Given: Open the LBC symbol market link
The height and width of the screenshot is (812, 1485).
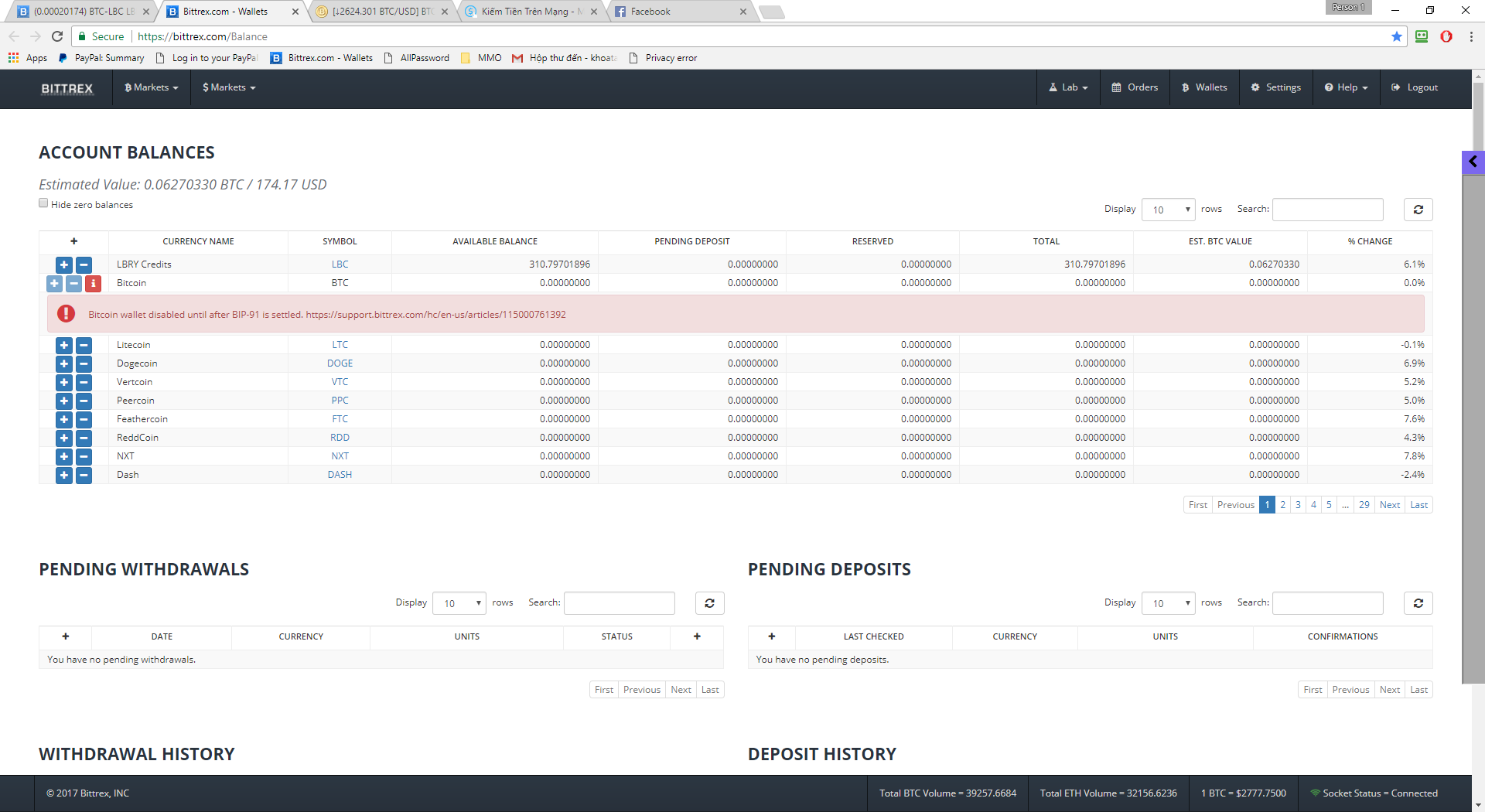Looking at the screenshot, I should point(340,264).
